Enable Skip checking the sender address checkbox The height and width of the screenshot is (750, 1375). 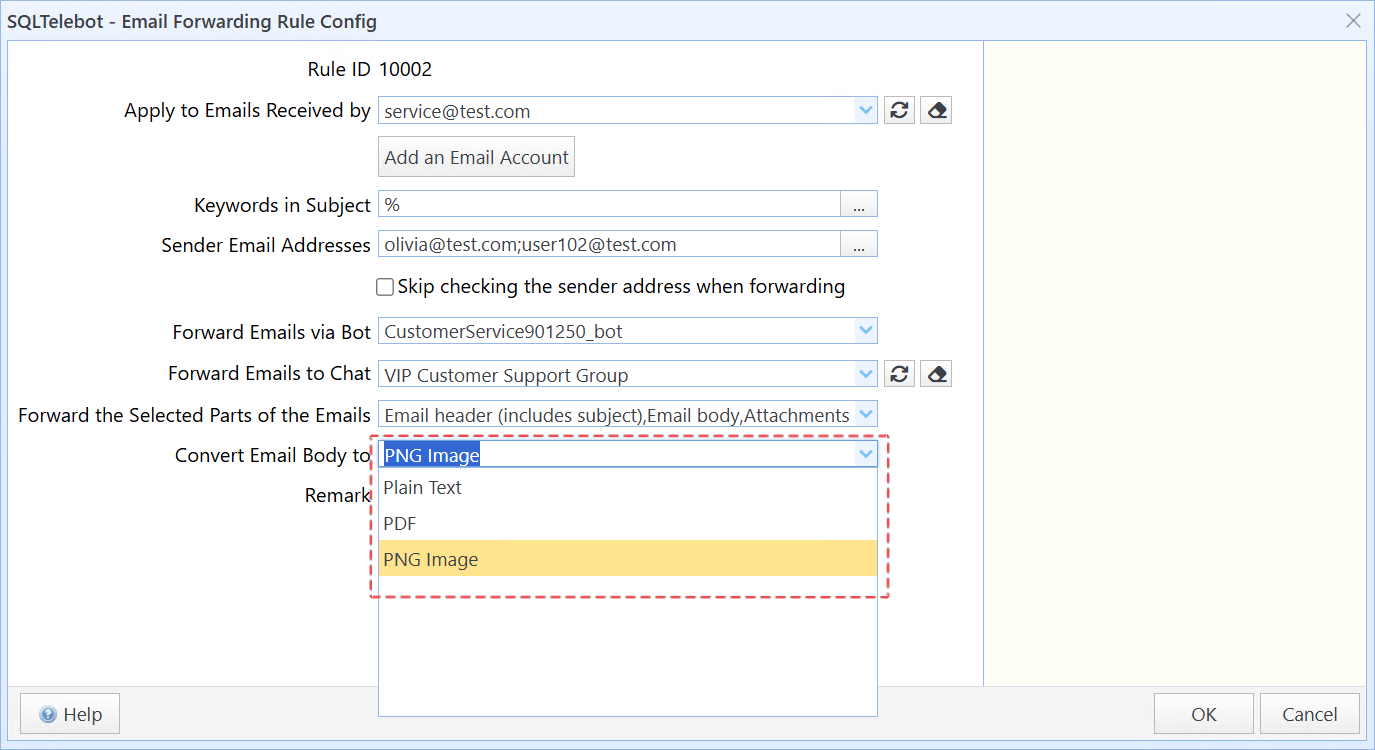pos(385,288)
